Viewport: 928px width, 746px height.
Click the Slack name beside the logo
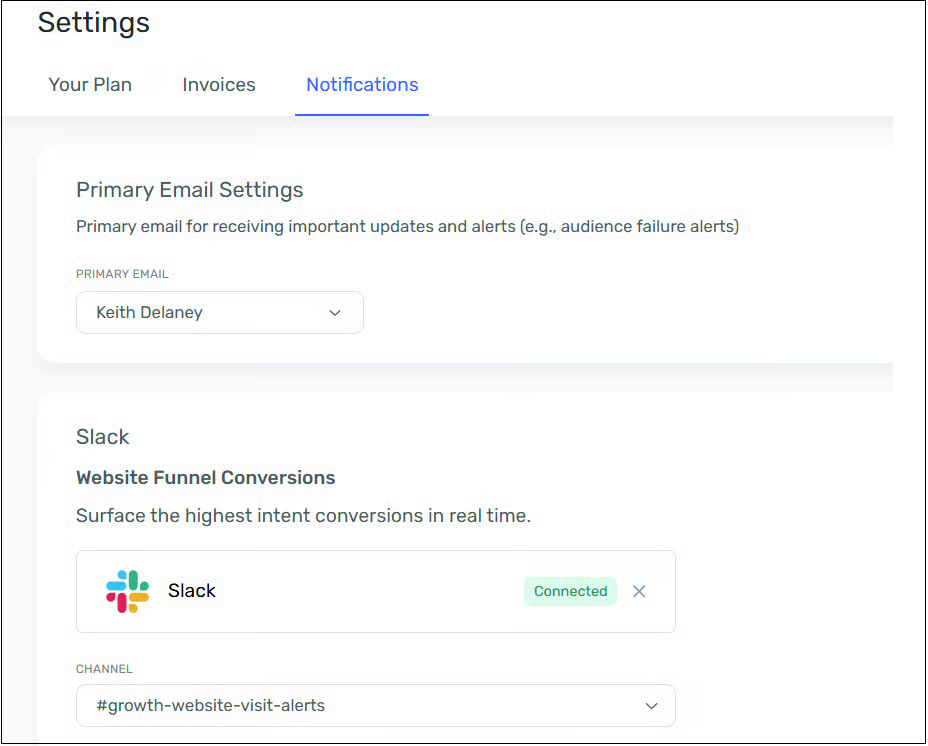(192, 591)
